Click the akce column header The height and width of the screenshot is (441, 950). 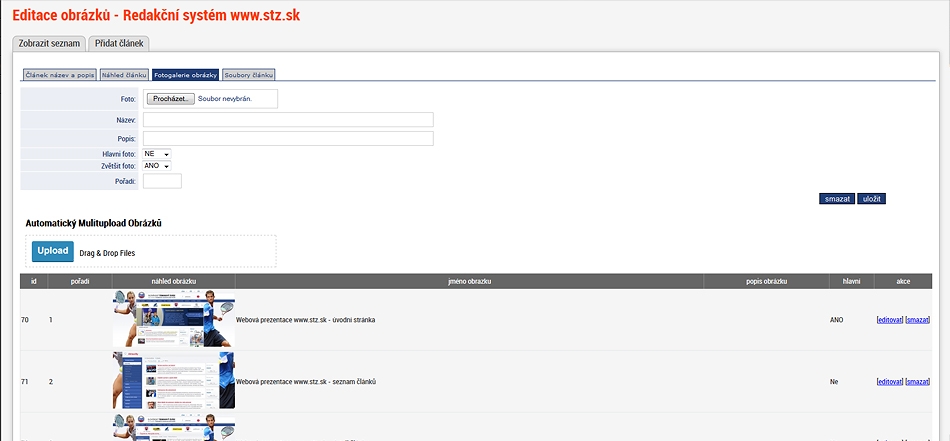coord(903,282)
